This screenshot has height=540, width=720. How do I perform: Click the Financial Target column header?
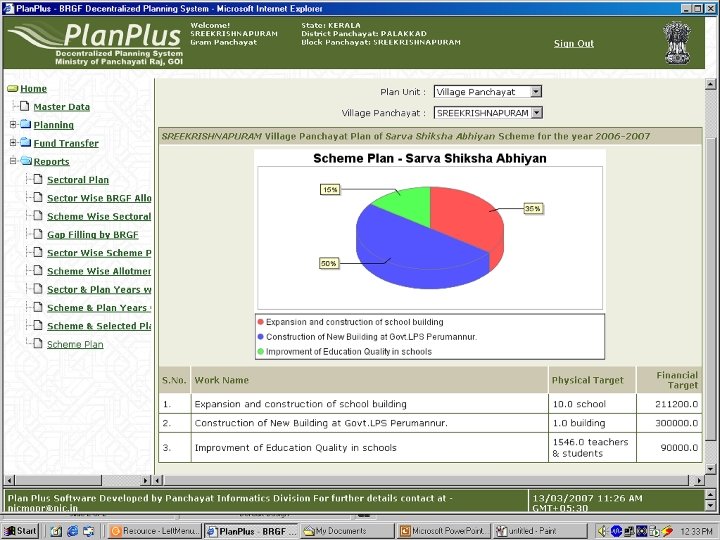pyautogui.click(x=669, y=380)
